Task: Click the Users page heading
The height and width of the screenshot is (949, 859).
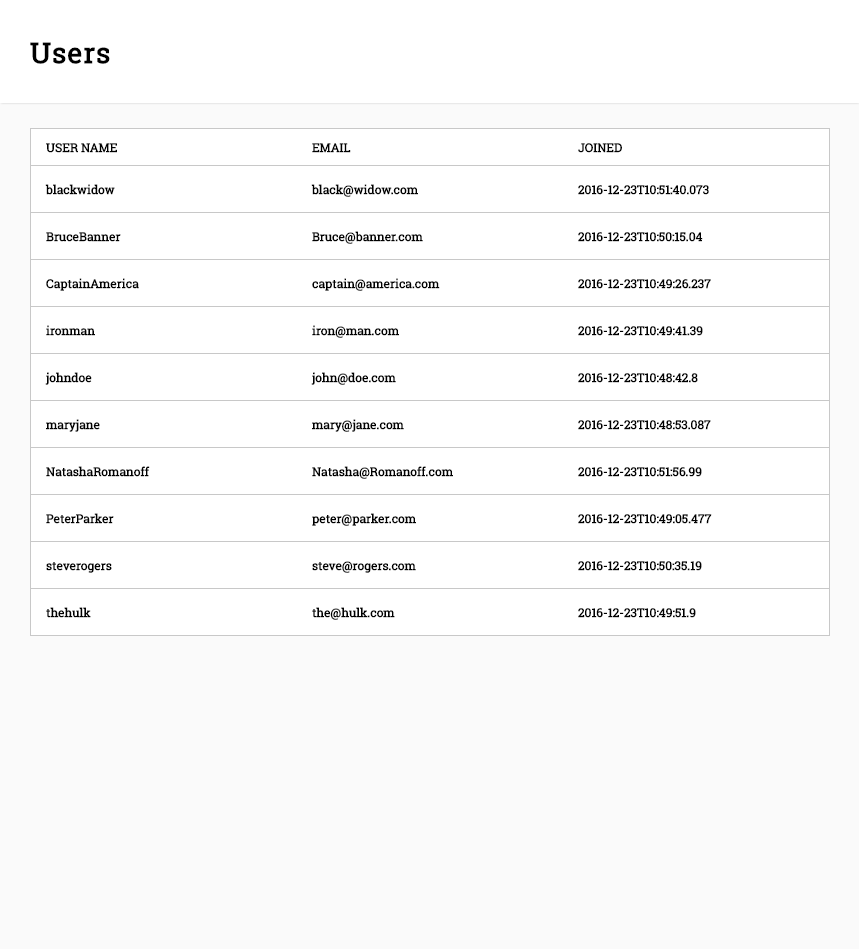Action: click(70, 53)
